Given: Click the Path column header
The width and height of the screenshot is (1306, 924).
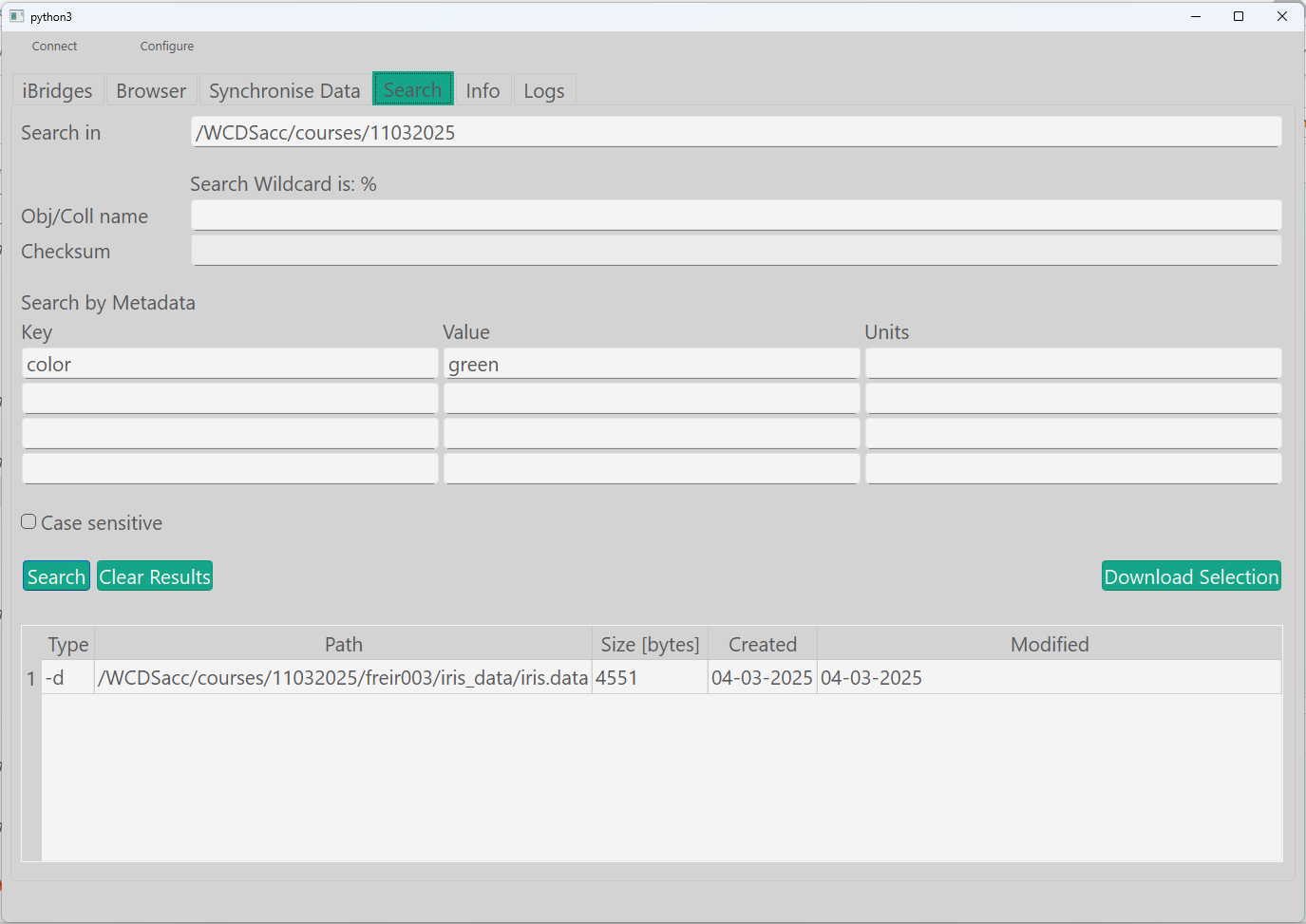Looking at the screenshot, I should [343, 644].
